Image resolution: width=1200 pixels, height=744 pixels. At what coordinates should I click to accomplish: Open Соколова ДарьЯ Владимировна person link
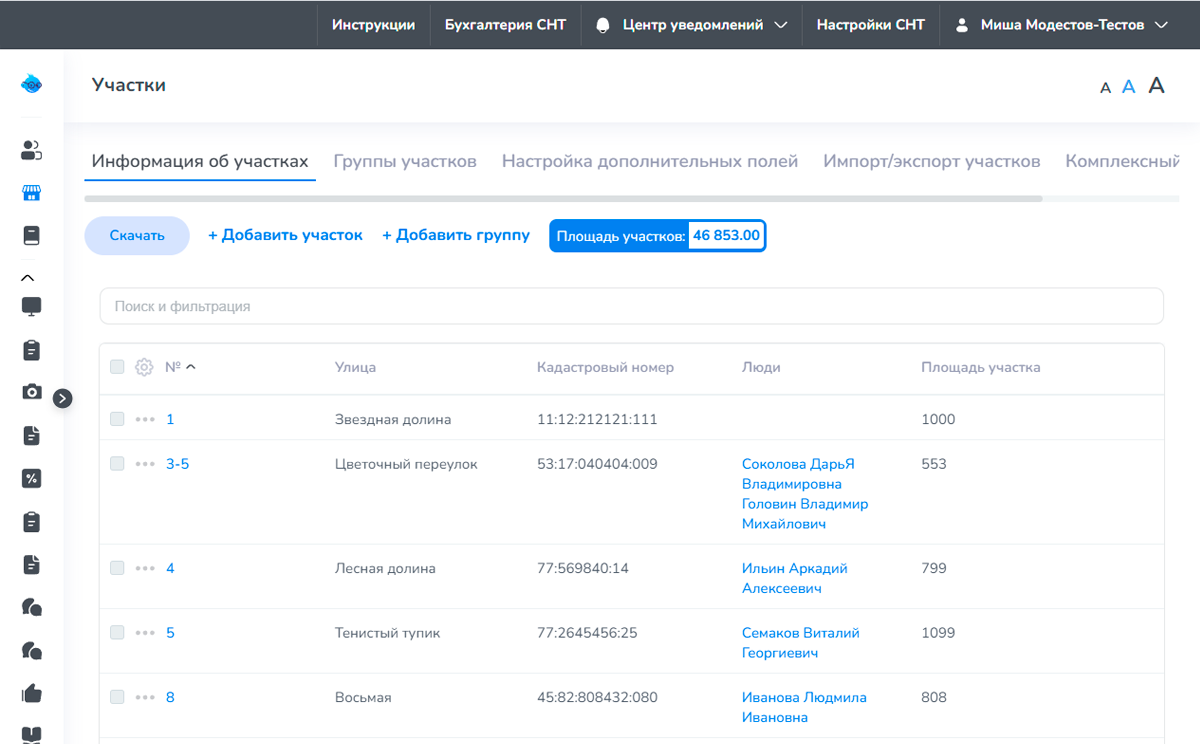point(798,474)
